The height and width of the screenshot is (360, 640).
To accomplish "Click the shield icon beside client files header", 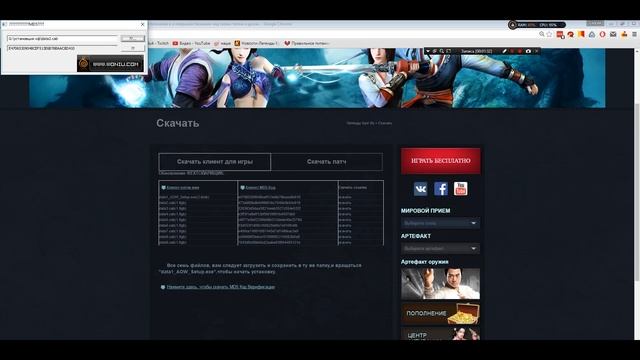I will coord(164,188).
